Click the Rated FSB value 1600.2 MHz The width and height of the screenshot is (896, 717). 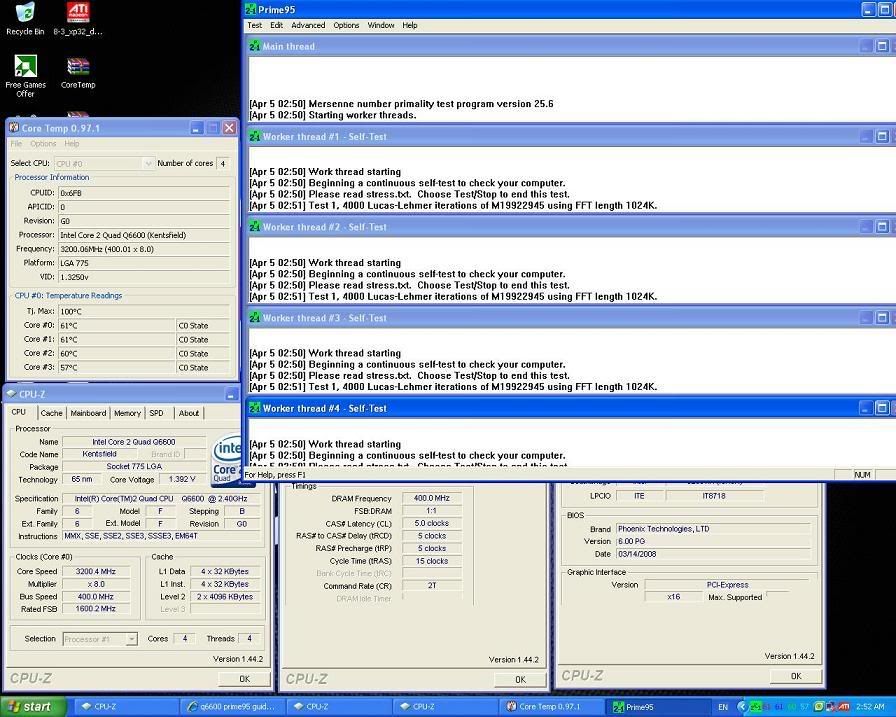pos(96,609)
